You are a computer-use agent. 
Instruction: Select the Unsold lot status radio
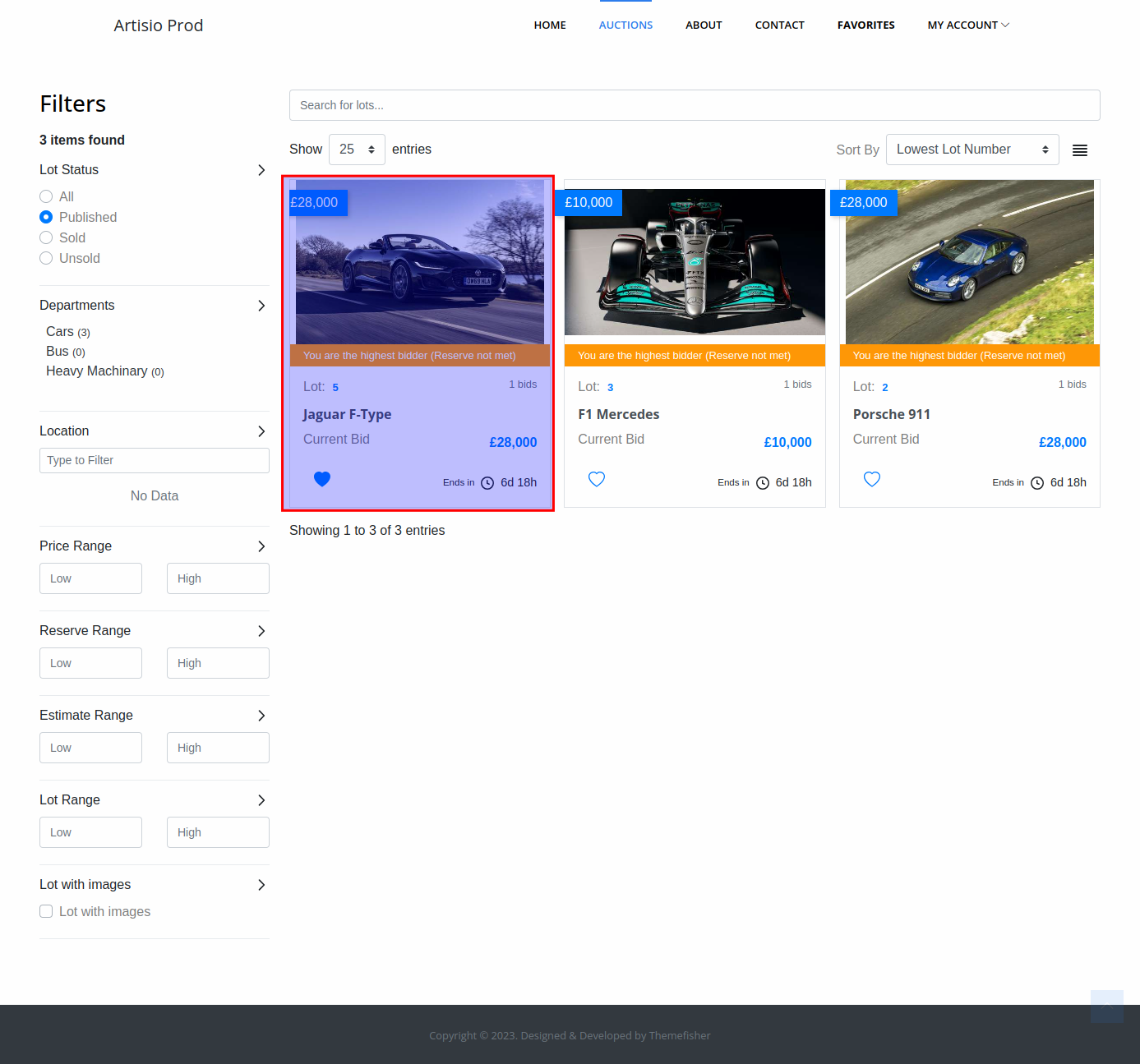coord(46,258)
